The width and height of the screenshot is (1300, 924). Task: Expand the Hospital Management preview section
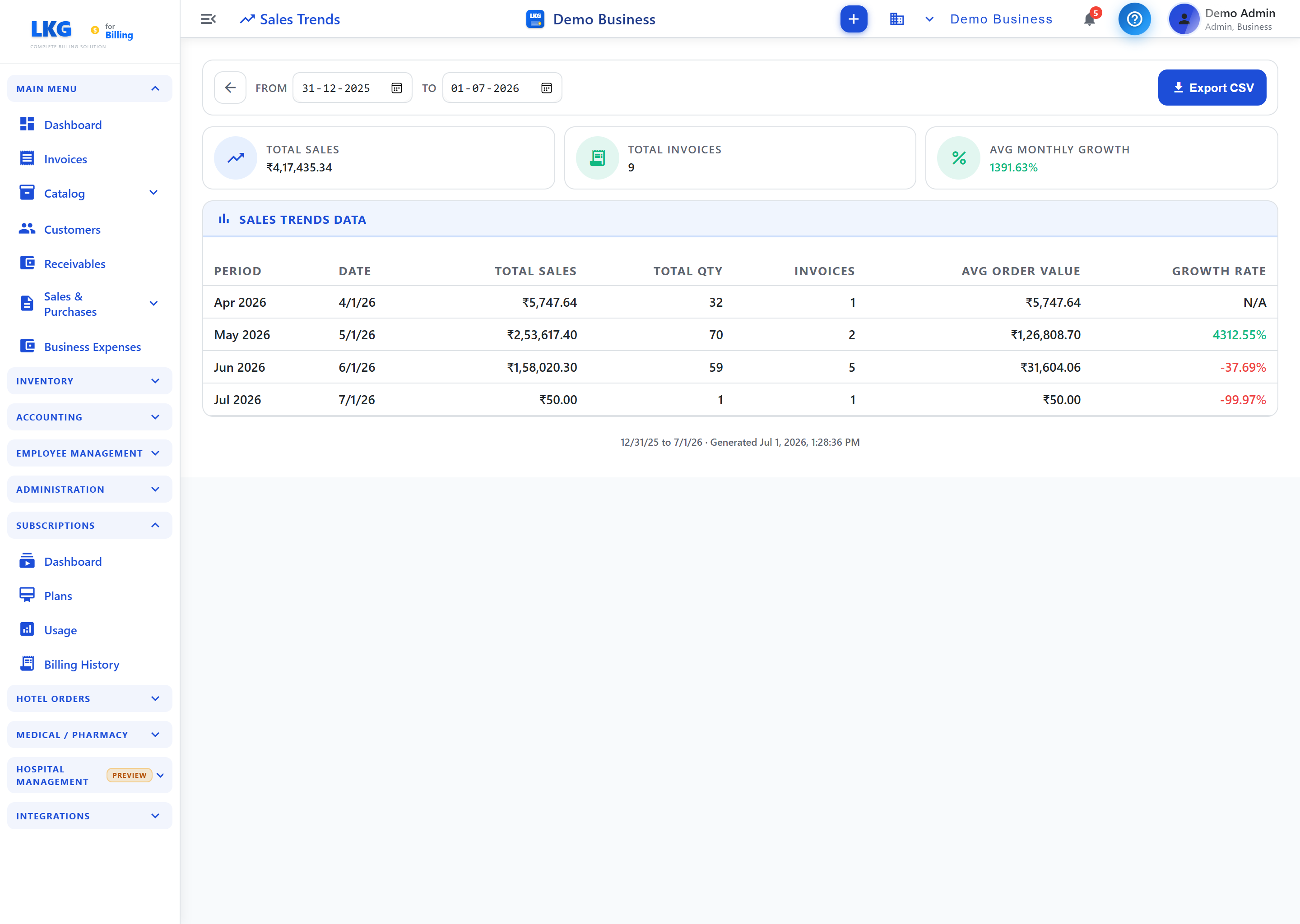click(x=89, y=775)
